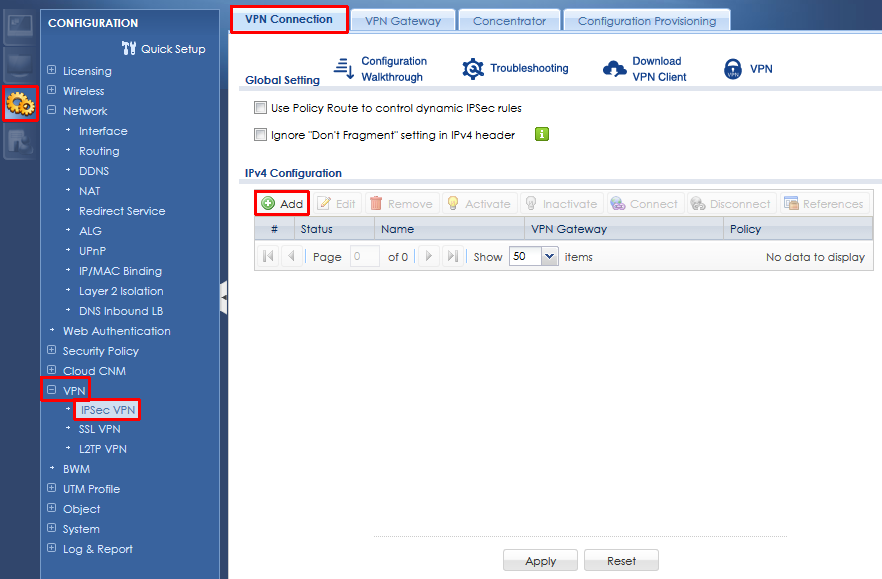
Task: Expand the Licensing menu section
Action: (x=52, y=71)
